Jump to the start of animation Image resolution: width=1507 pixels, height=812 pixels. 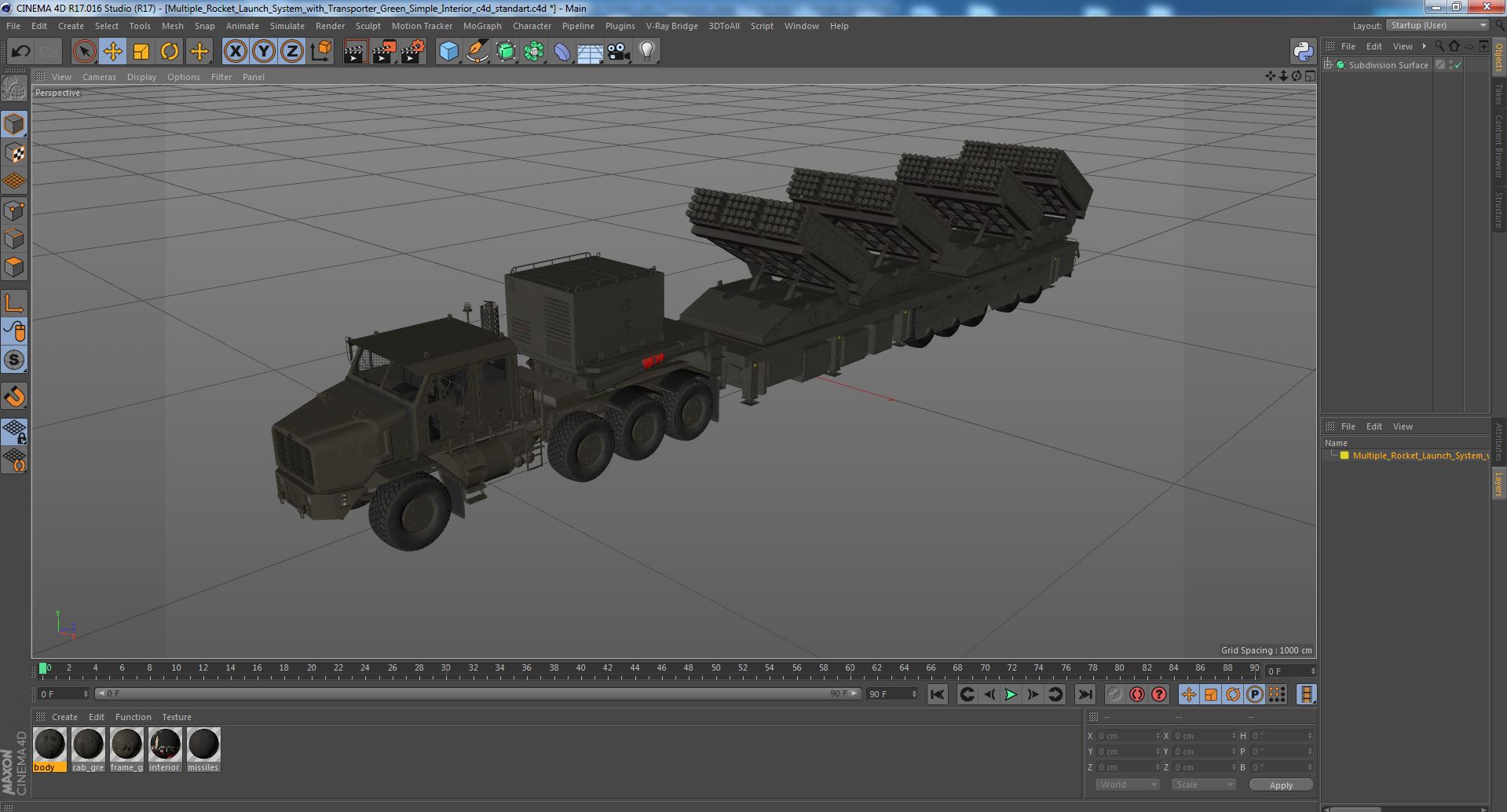[x=937, y=694]
